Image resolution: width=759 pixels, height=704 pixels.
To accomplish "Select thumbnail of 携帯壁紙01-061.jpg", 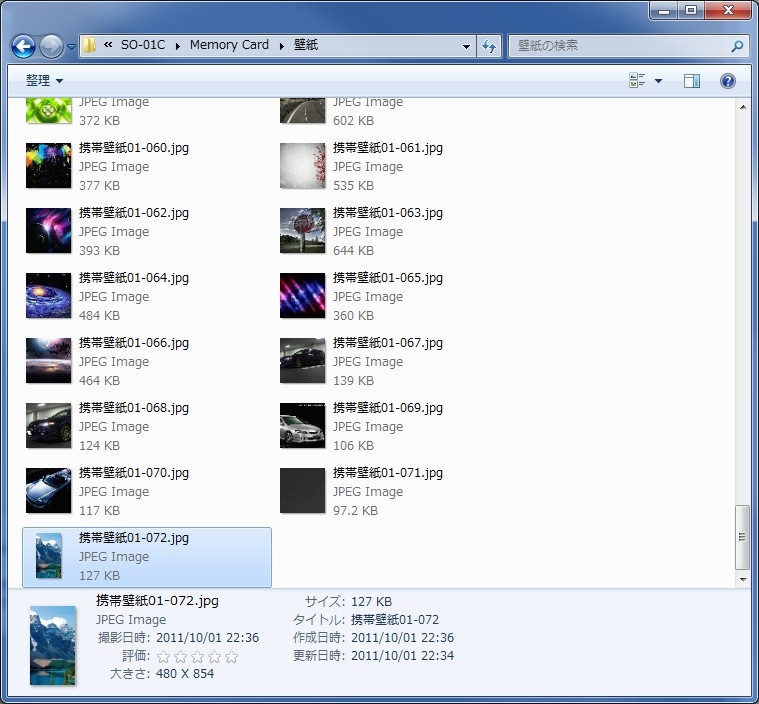I will pos(303,166).
